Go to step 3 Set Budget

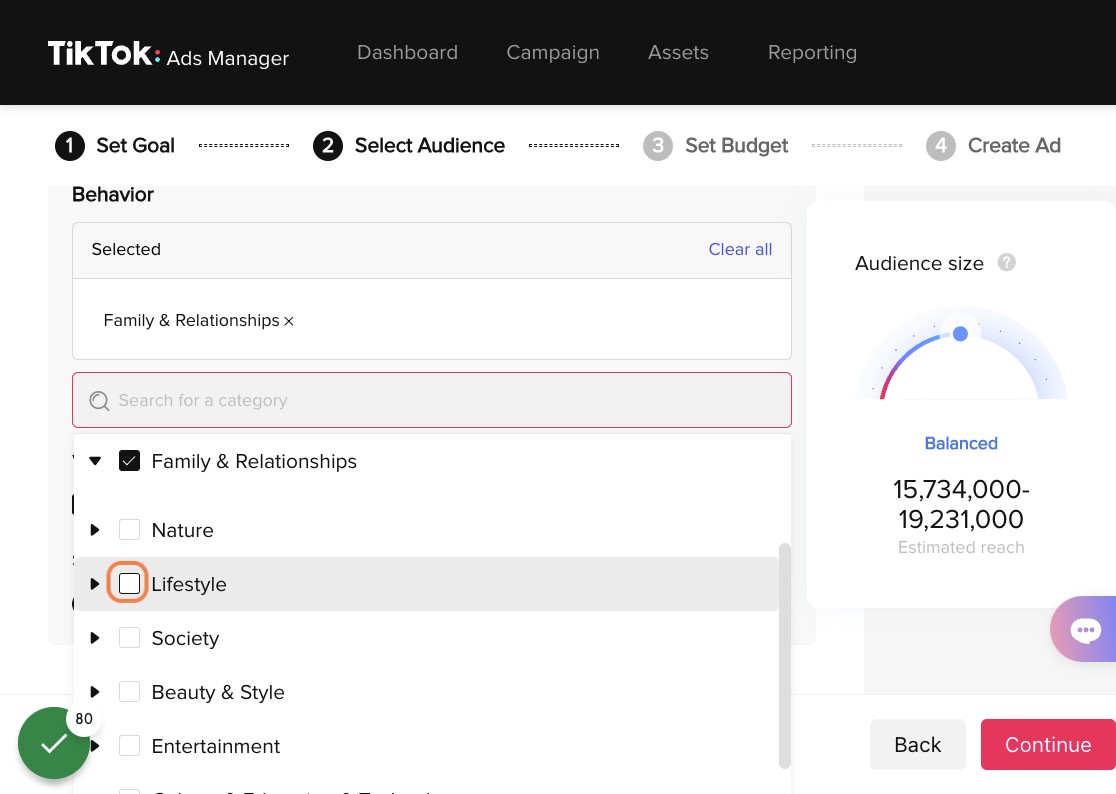point(716,146)
